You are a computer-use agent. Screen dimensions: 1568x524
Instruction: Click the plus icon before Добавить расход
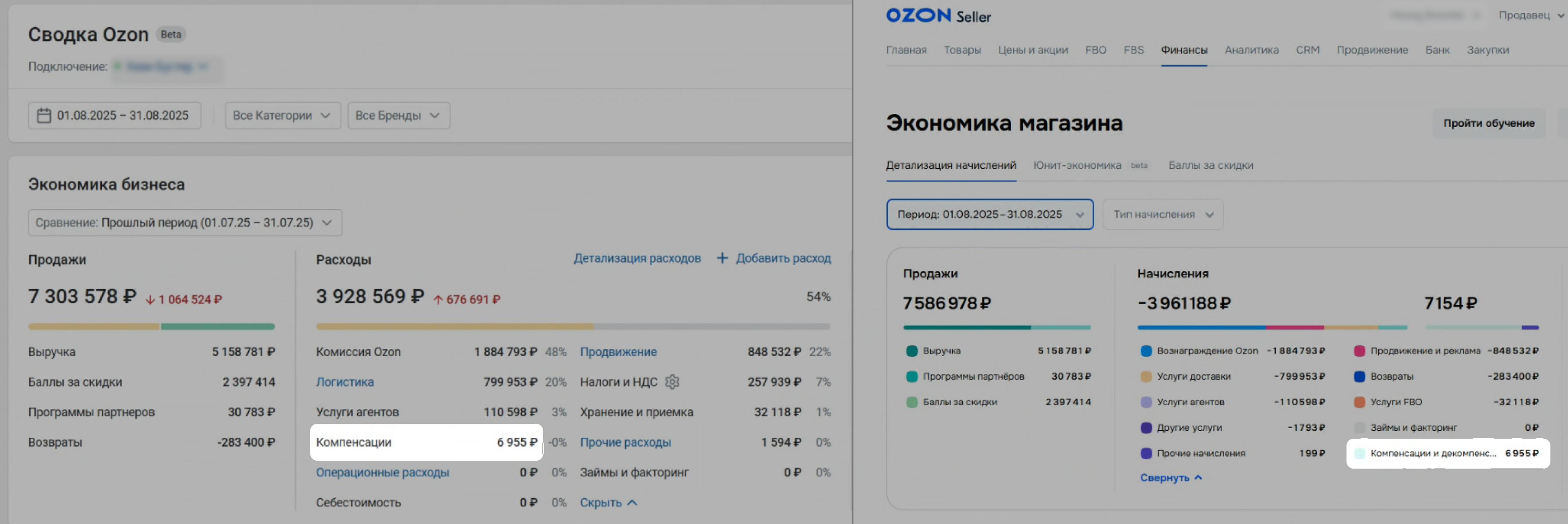(722, 258)
